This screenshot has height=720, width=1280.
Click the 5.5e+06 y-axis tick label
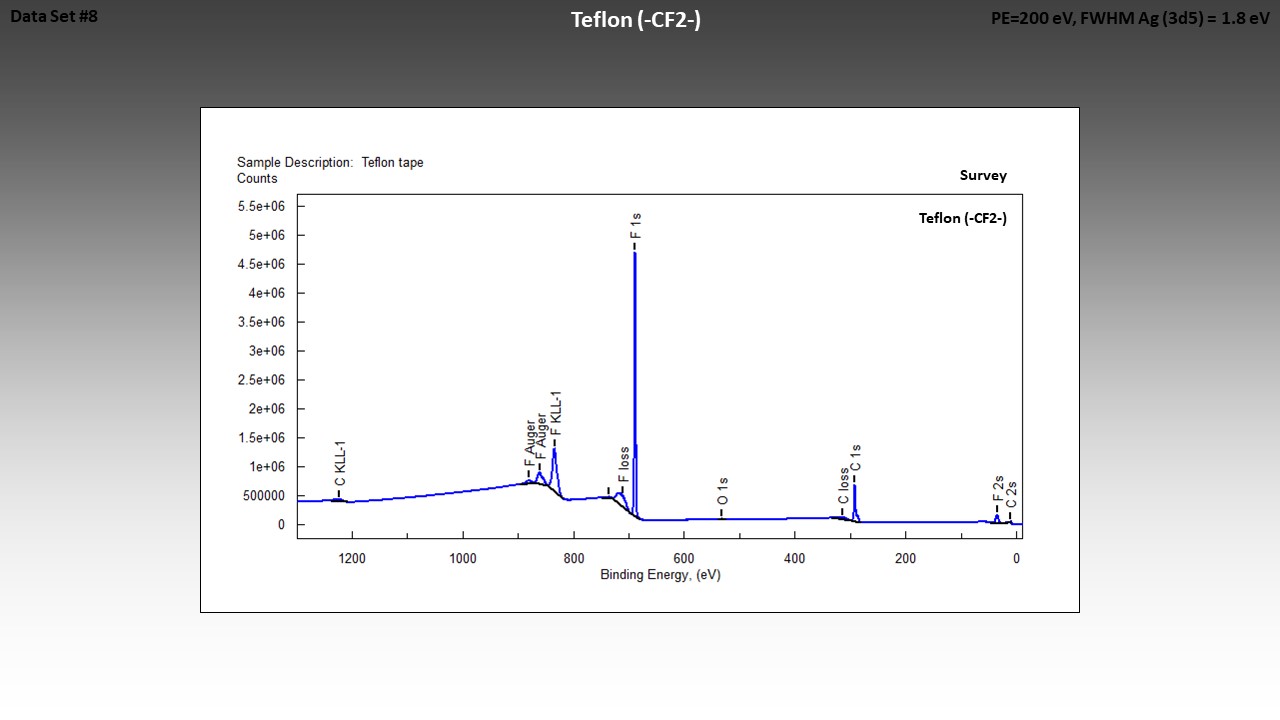click(x=261, y=206)
